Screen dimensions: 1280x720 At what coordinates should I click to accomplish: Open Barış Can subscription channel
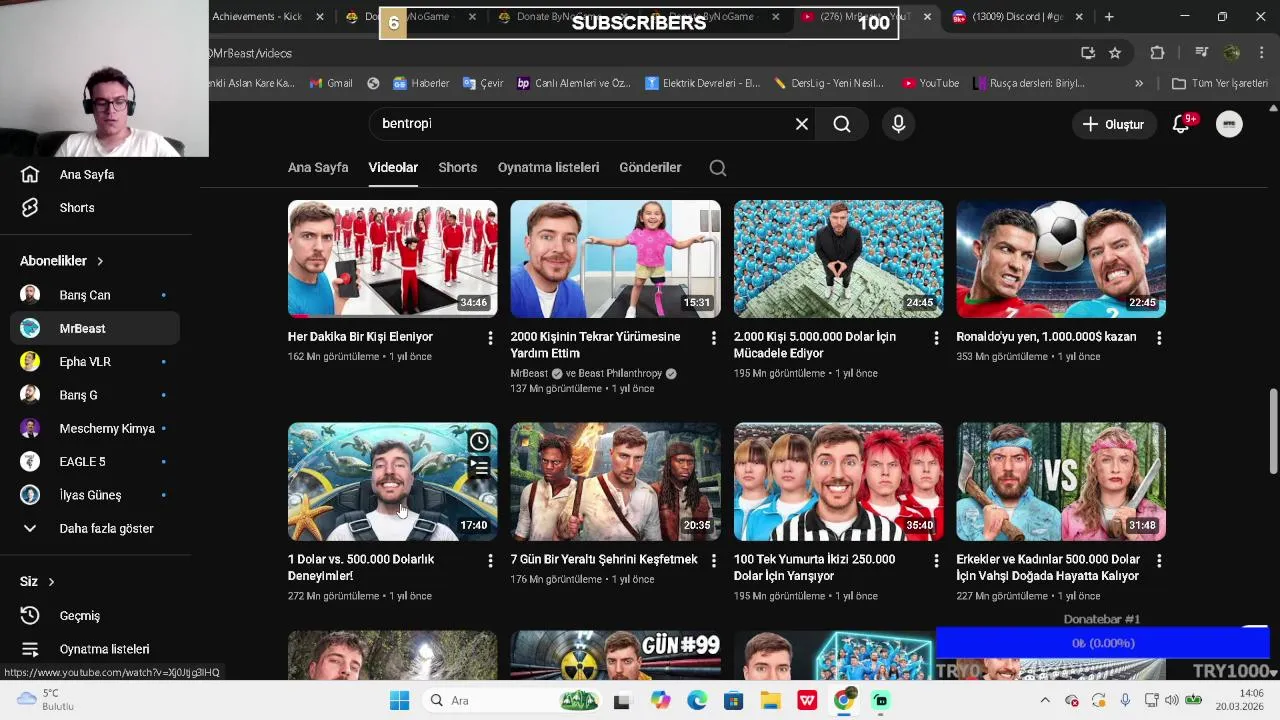coord(95,295)
